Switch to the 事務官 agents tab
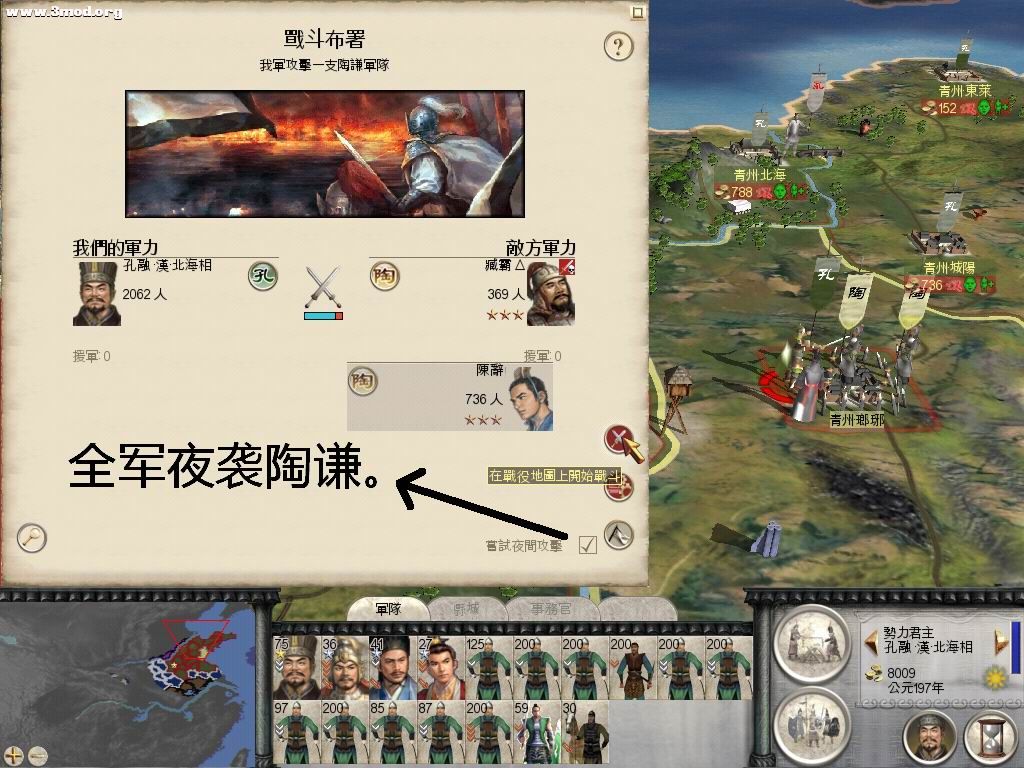This screenshot has width=1024, height=768. click(551, 609)
